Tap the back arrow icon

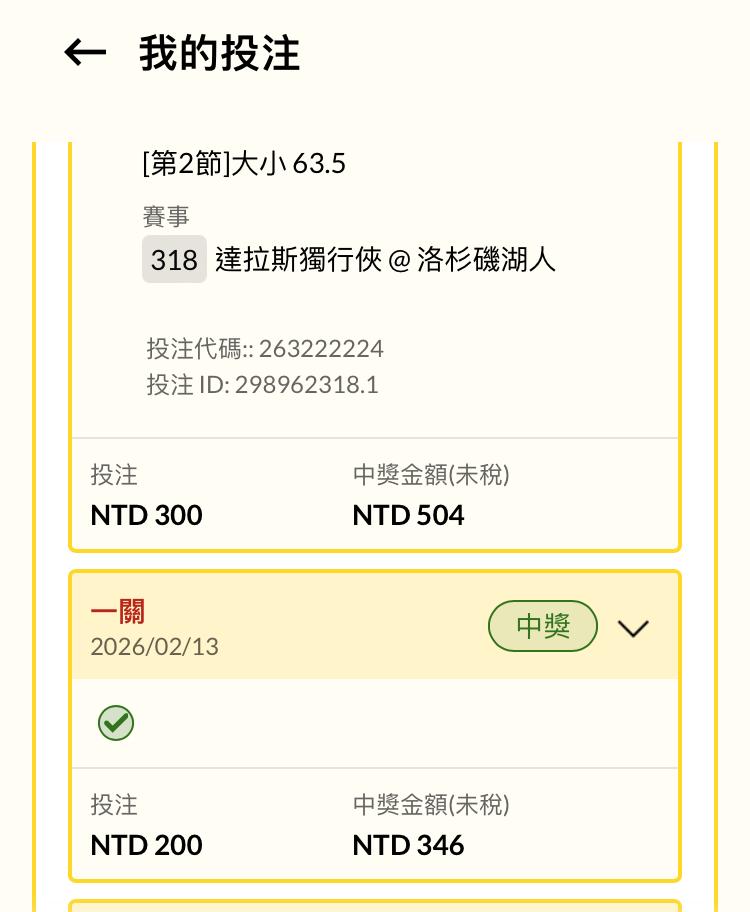pyautogui.click(x=85, y=53)
